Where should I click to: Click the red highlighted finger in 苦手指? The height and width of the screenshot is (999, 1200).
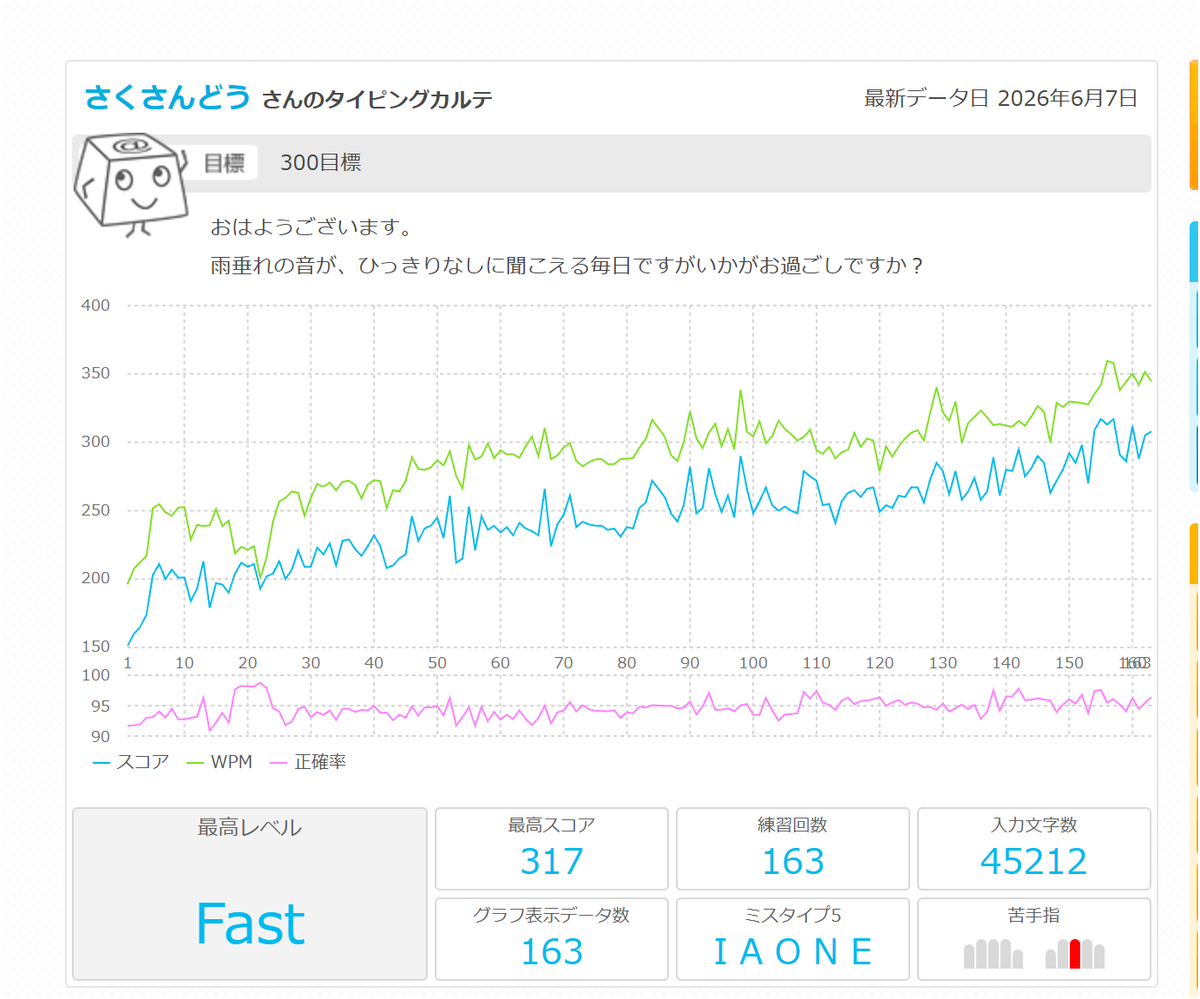[x=1075, y=954]
